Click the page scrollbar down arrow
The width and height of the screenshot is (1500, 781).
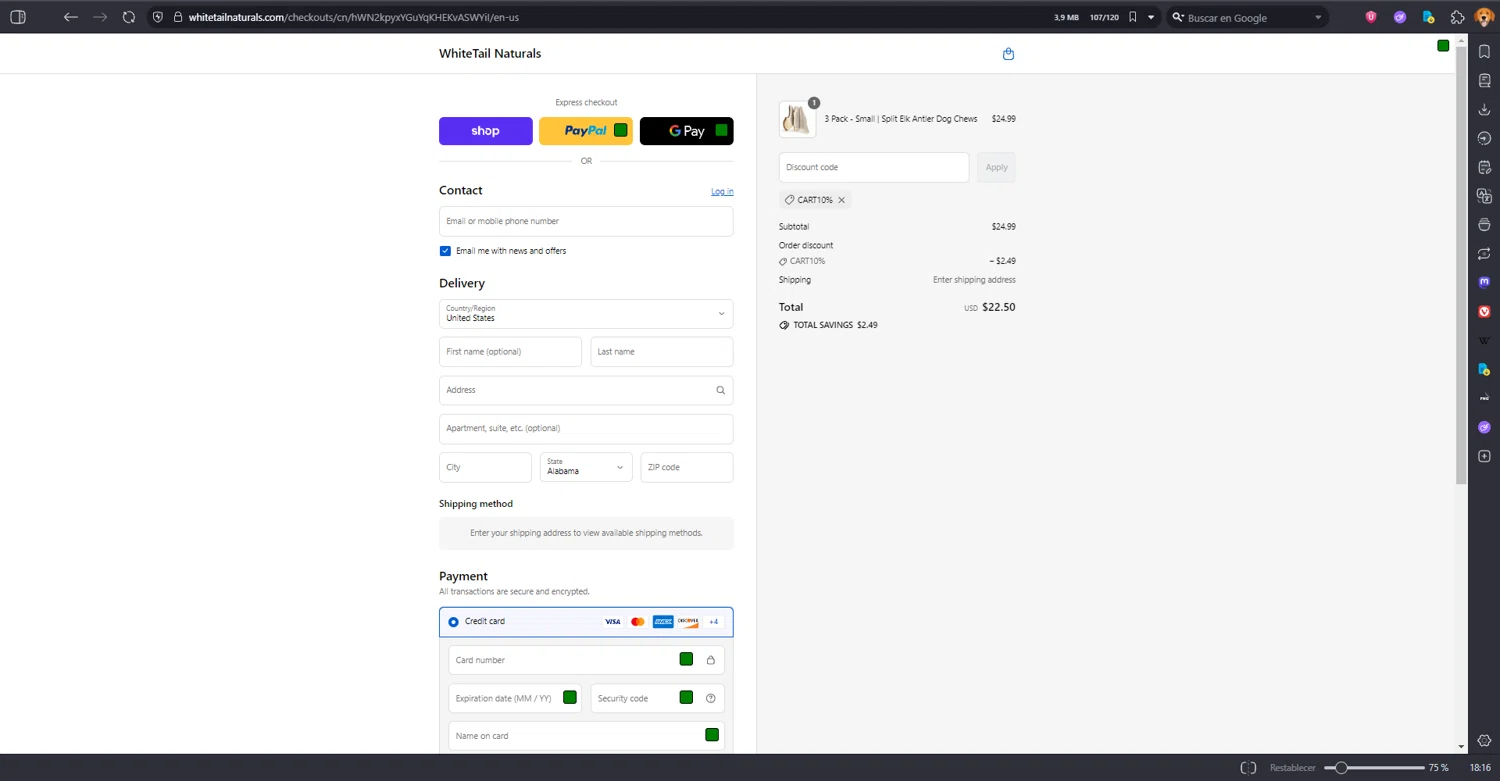[1461, 746]
